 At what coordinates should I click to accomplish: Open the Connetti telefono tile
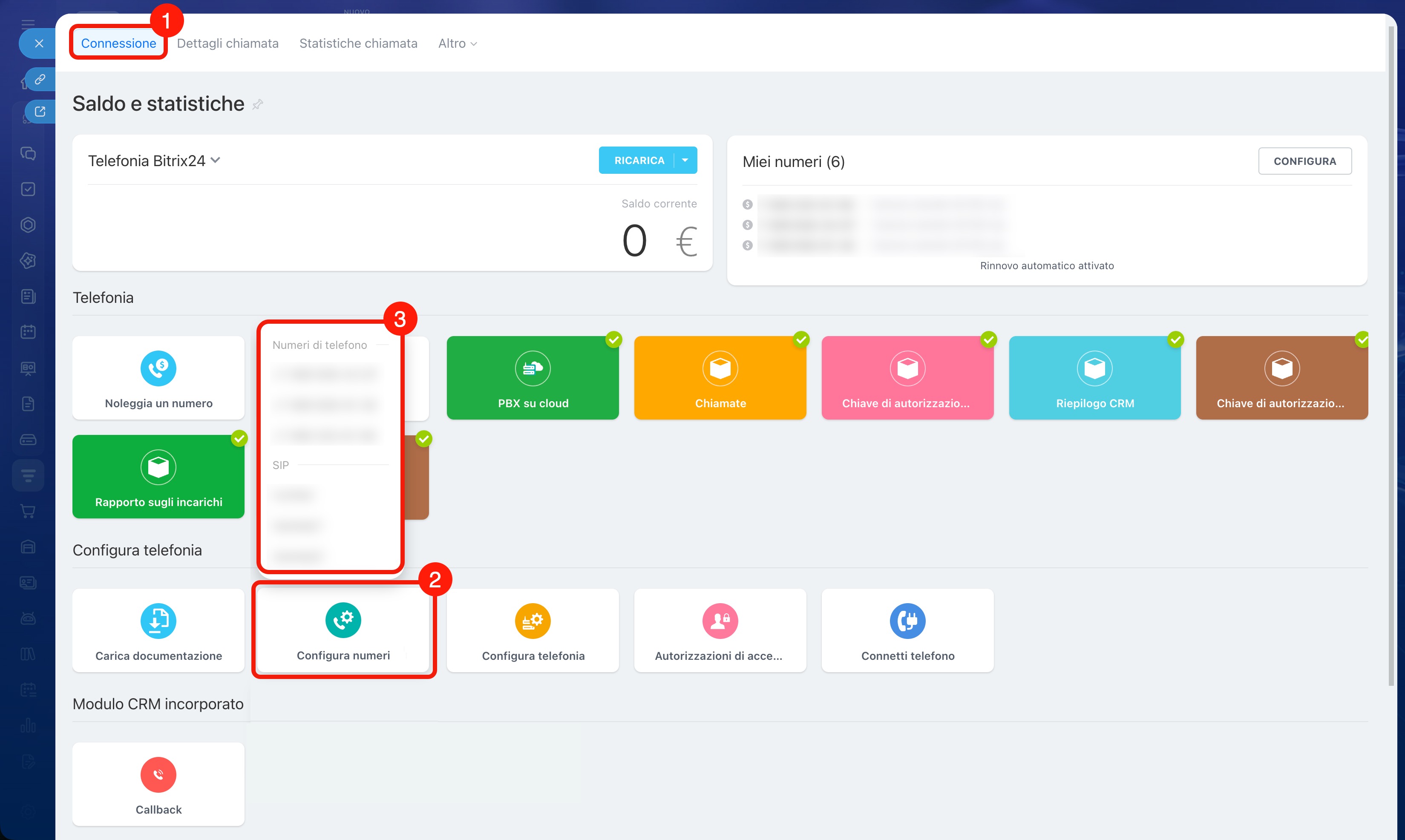(907, 630)
